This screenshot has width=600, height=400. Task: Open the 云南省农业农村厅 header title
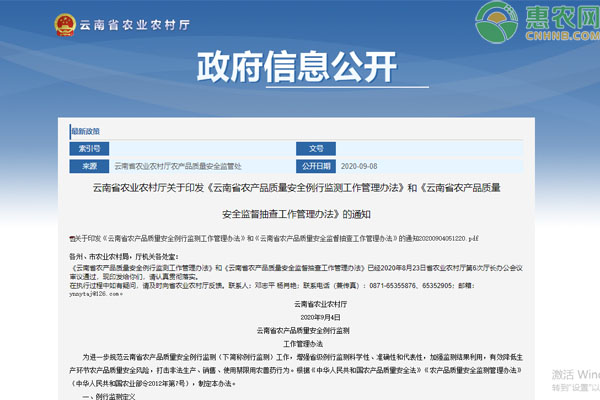135,25
